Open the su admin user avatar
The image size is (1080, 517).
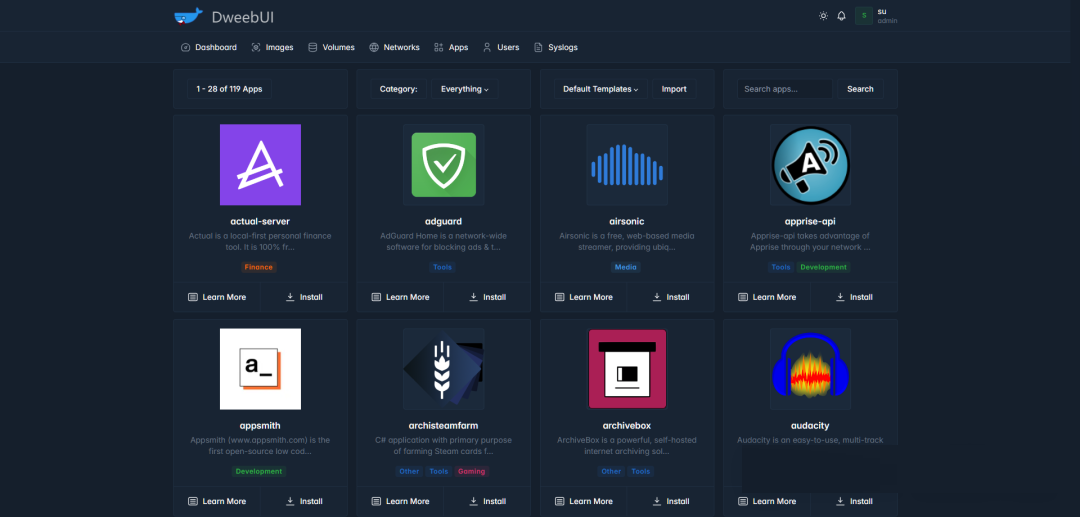[x=864, y=16]
